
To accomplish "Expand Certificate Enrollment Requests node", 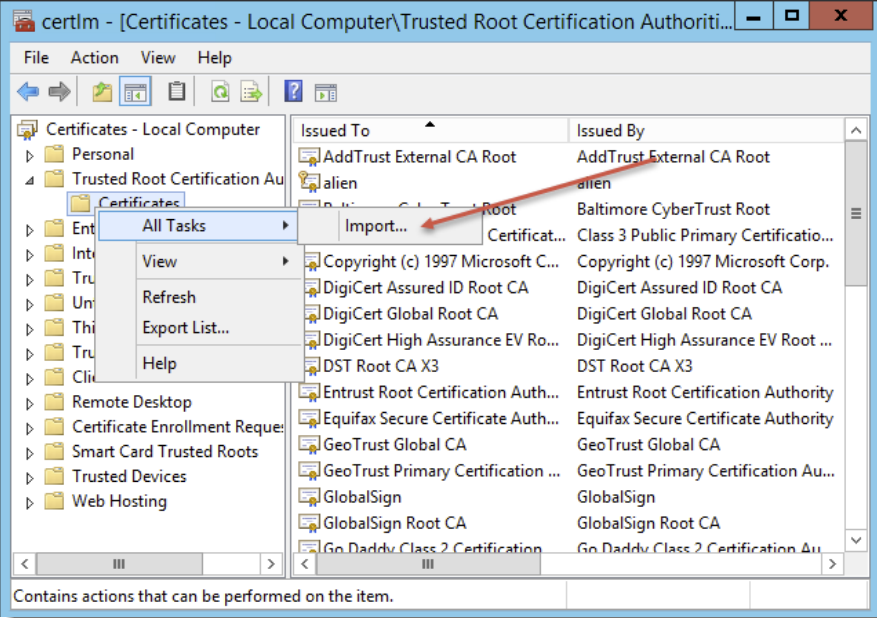I will pyautogui.click(x=30, y=428).
